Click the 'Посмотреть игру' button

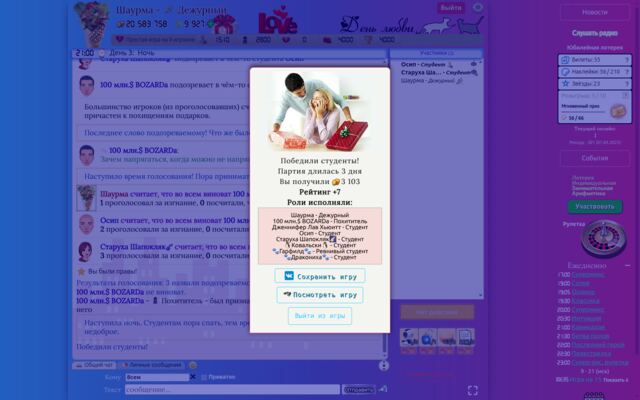pos(320,295)
